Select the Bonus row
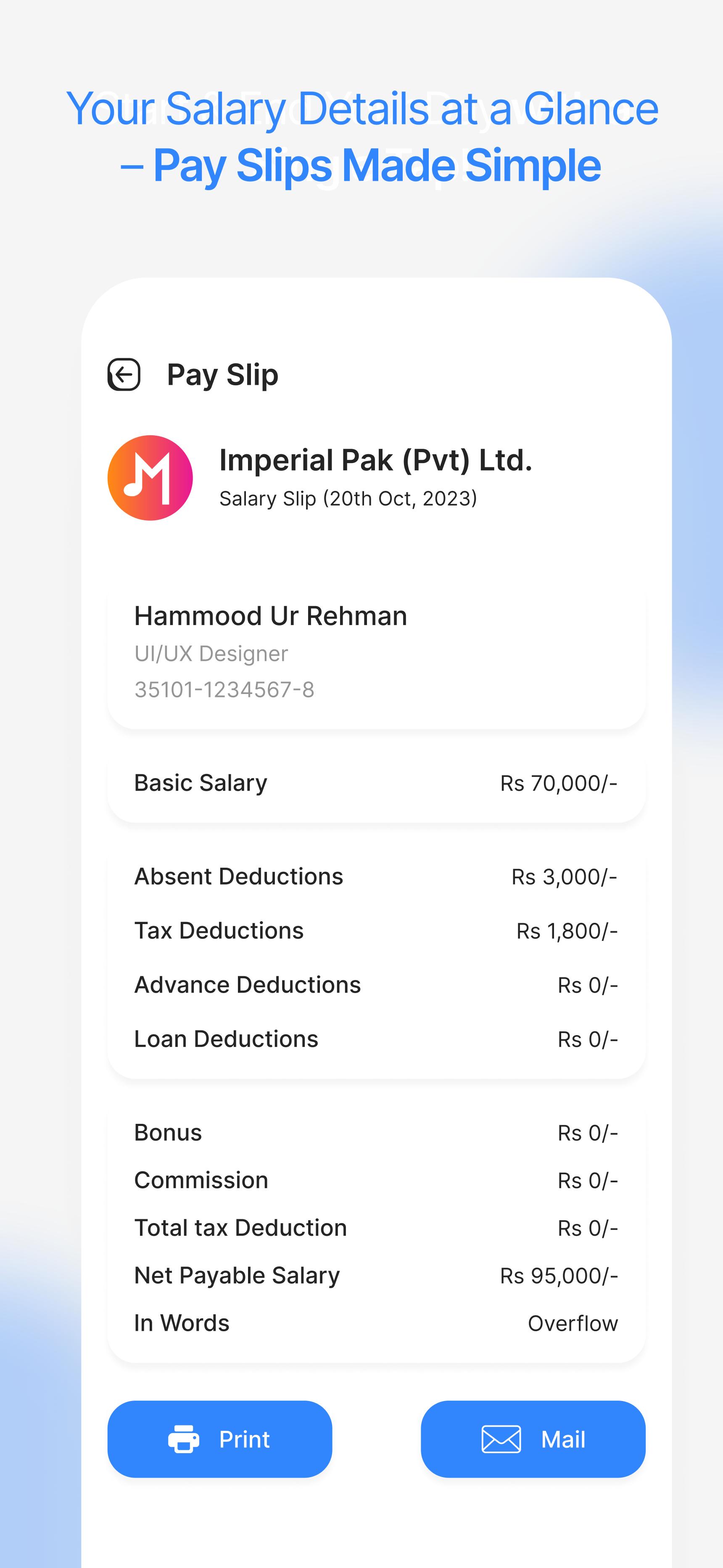723x1568 pixels. tap(376, 1133)
